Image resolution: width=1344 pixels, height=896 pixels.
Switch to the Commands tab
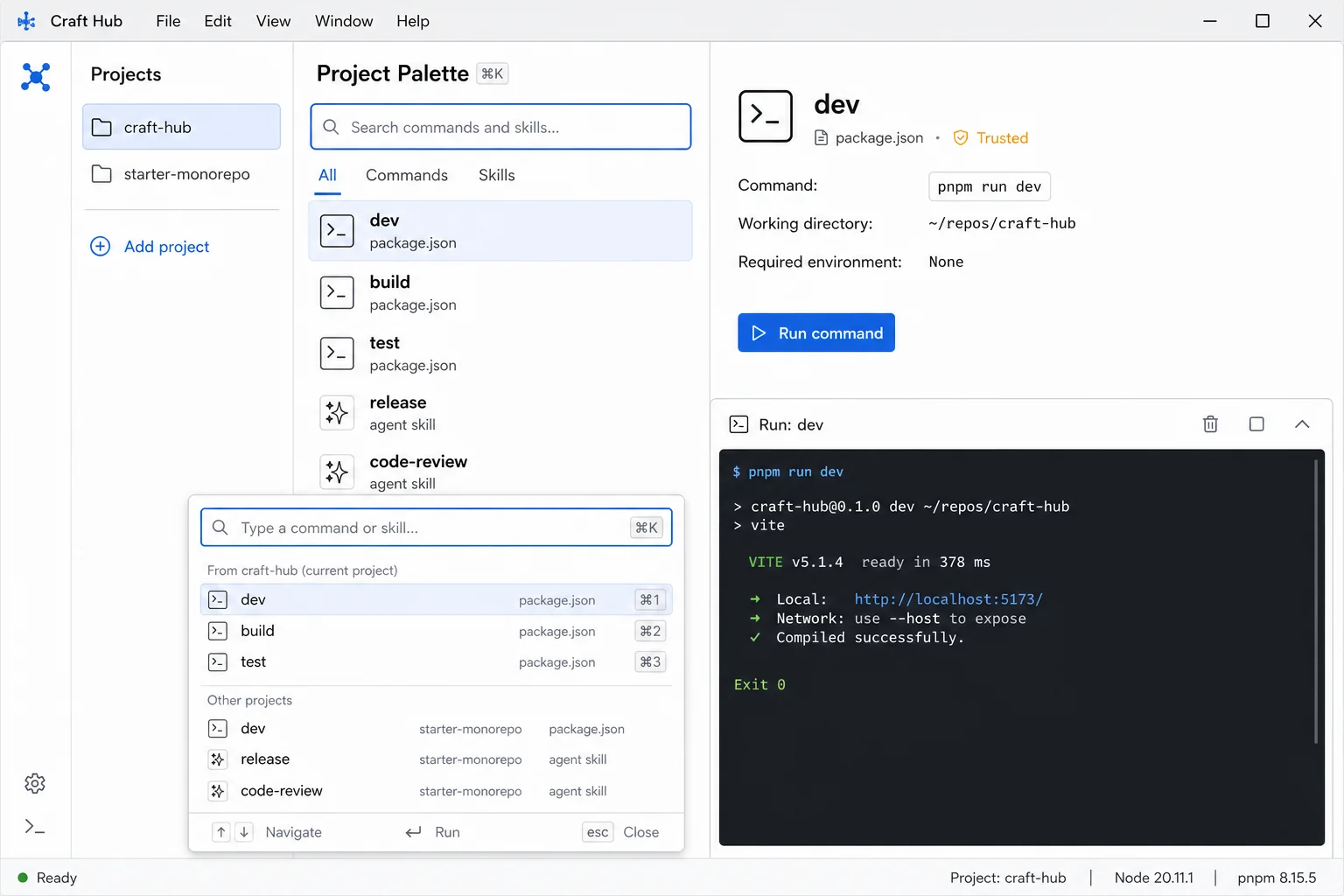(407, 175)
